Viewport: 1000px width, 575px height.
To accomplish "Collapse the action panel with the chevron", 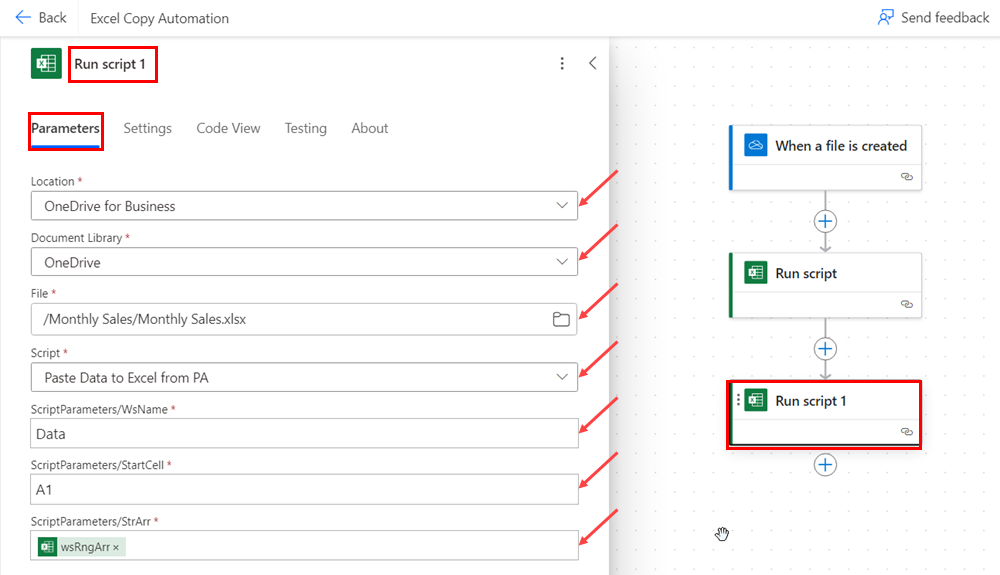I will tap(592, 63).
